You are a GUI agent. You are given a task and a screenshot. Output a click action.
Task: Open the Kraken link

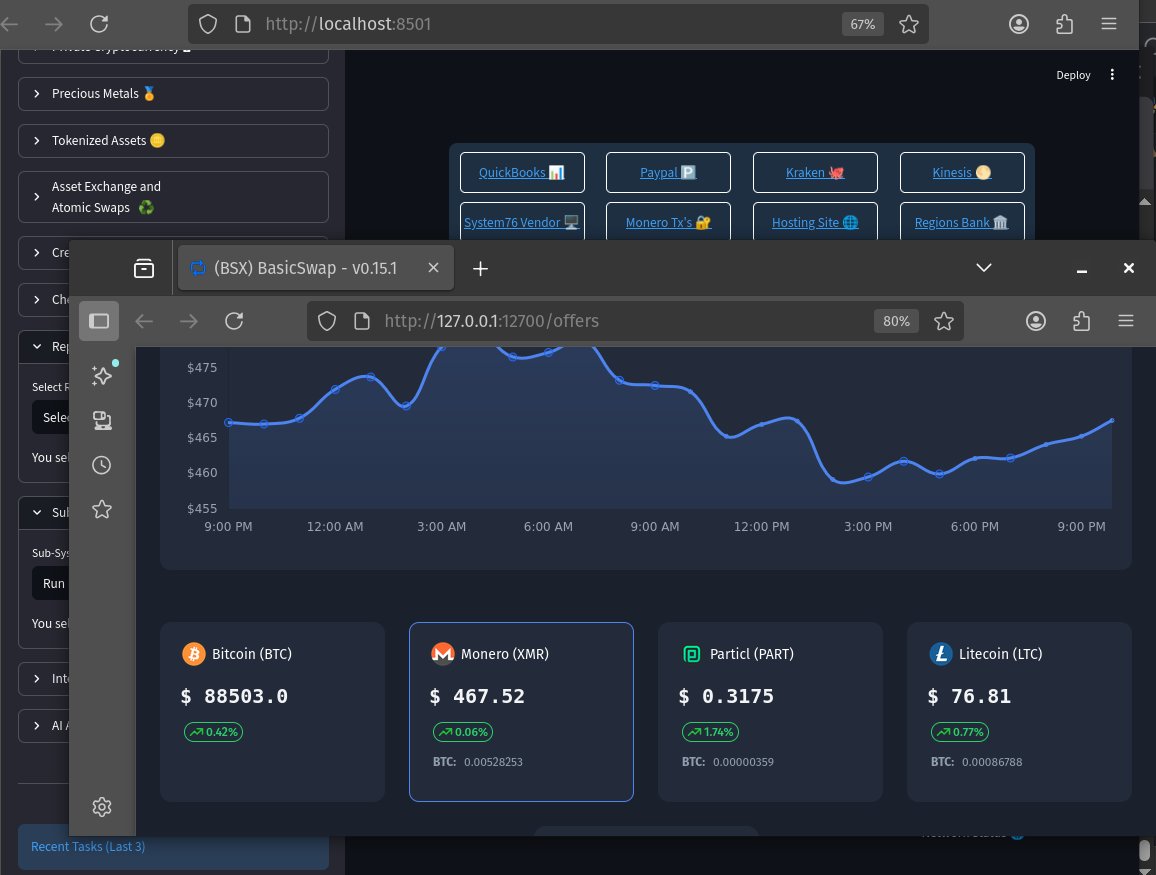(815, 172)
